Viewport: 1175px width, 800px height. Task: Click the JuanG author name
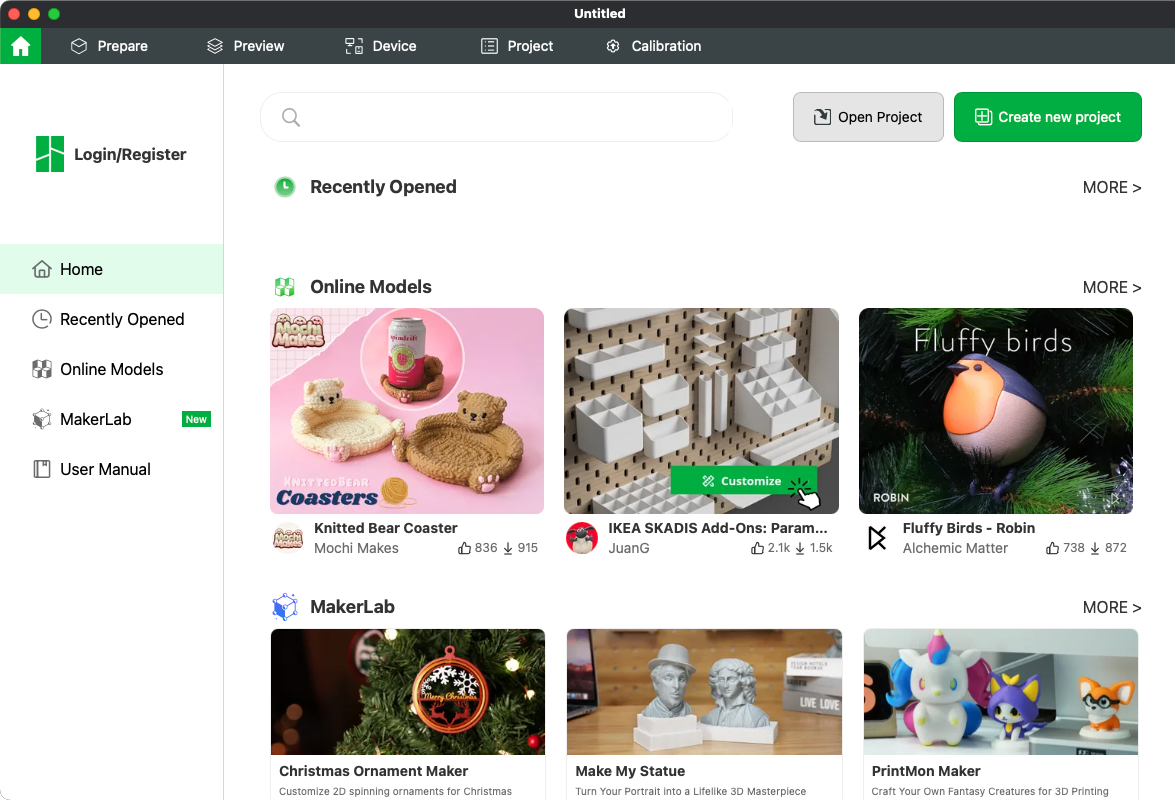click(x=629, y=548)
